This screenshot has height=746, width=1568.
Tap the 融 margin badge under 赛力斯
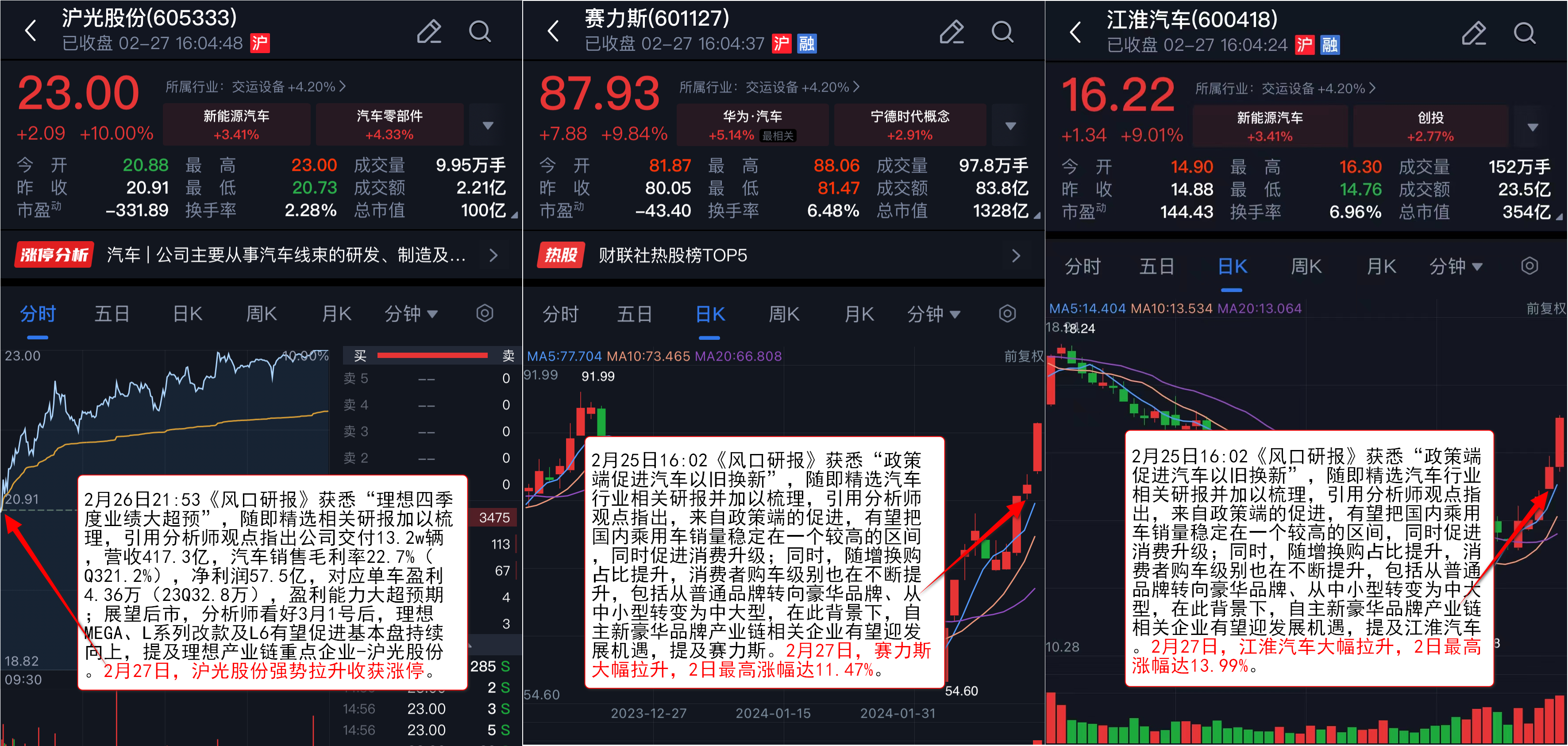pos(806,44)
